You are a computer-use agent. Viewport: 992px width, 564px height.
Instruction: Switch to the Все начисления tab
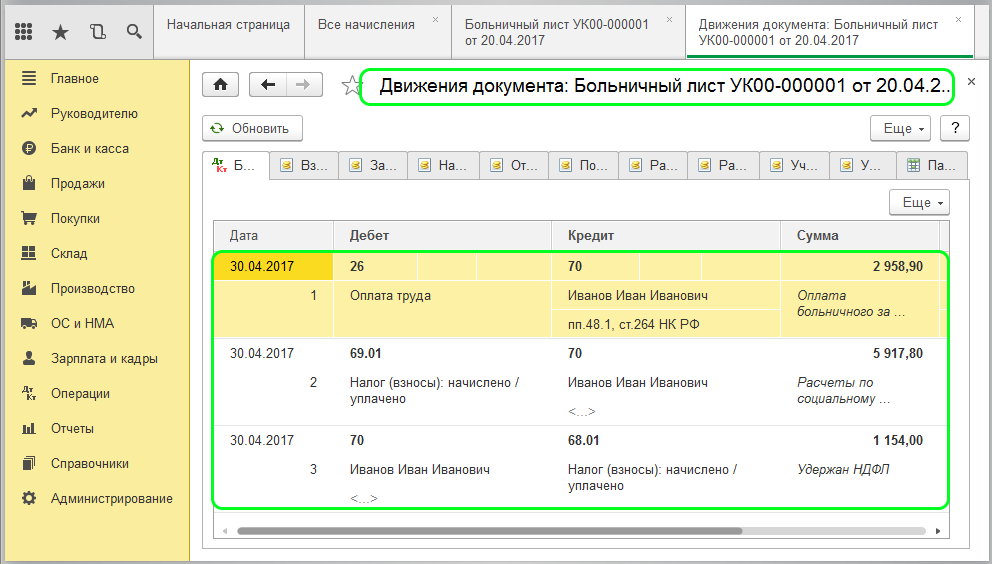(x=366, y=24)
